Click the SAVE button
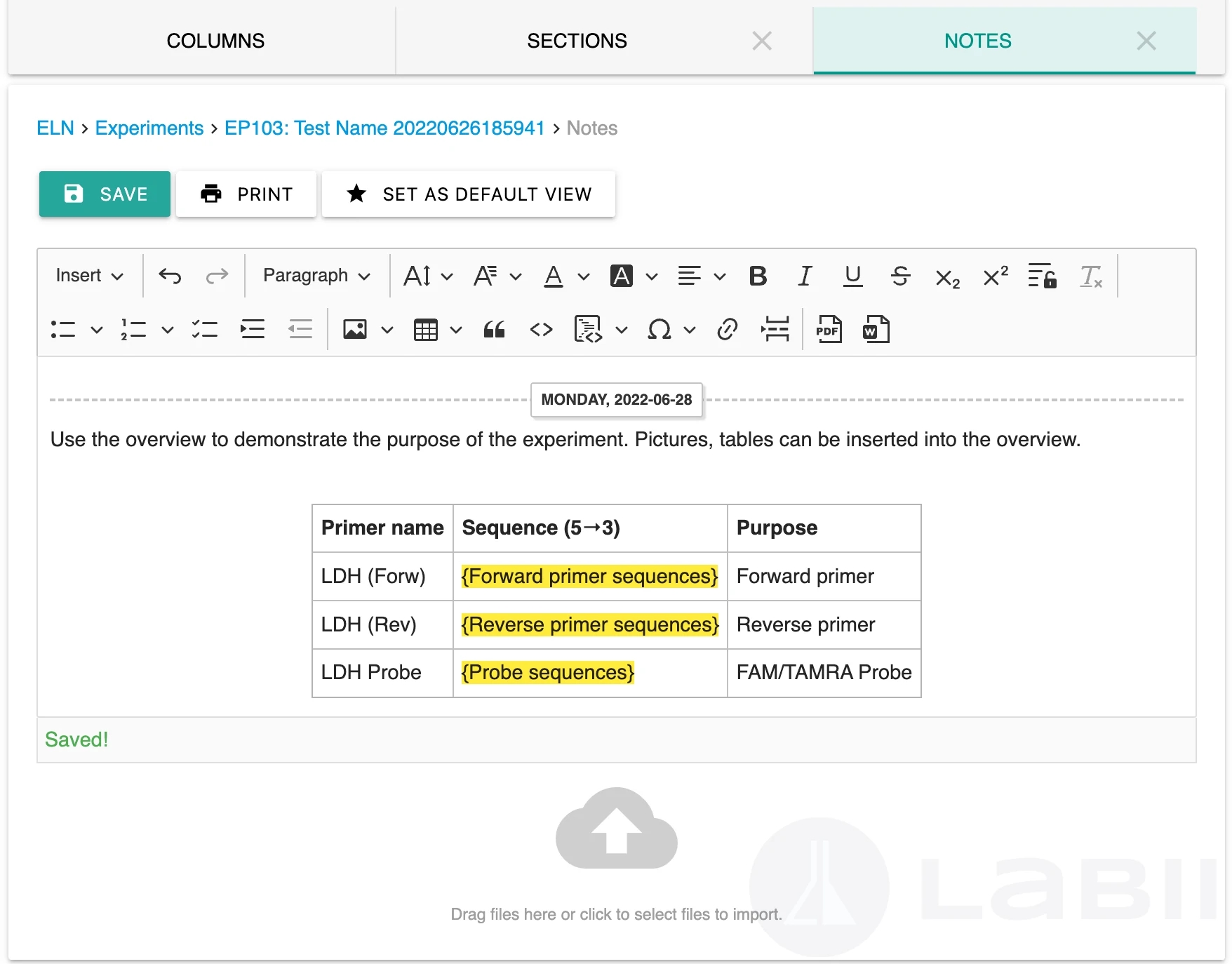The image size is (1232, 964). pos(105,194)
